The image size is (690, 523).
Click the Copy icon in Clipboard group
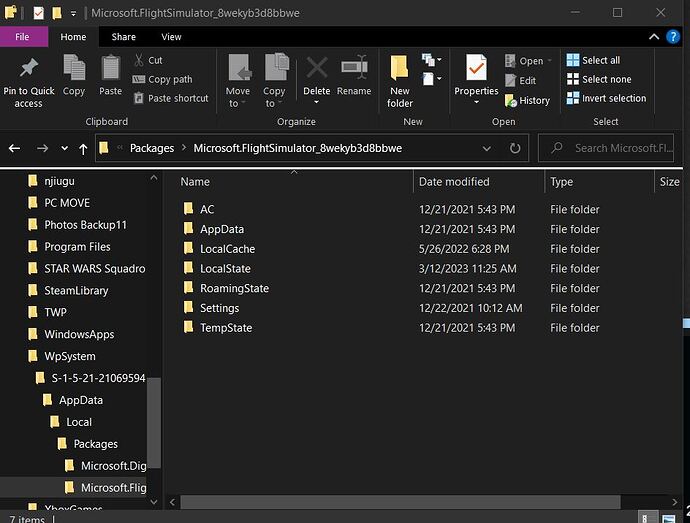tap(74, 67)
